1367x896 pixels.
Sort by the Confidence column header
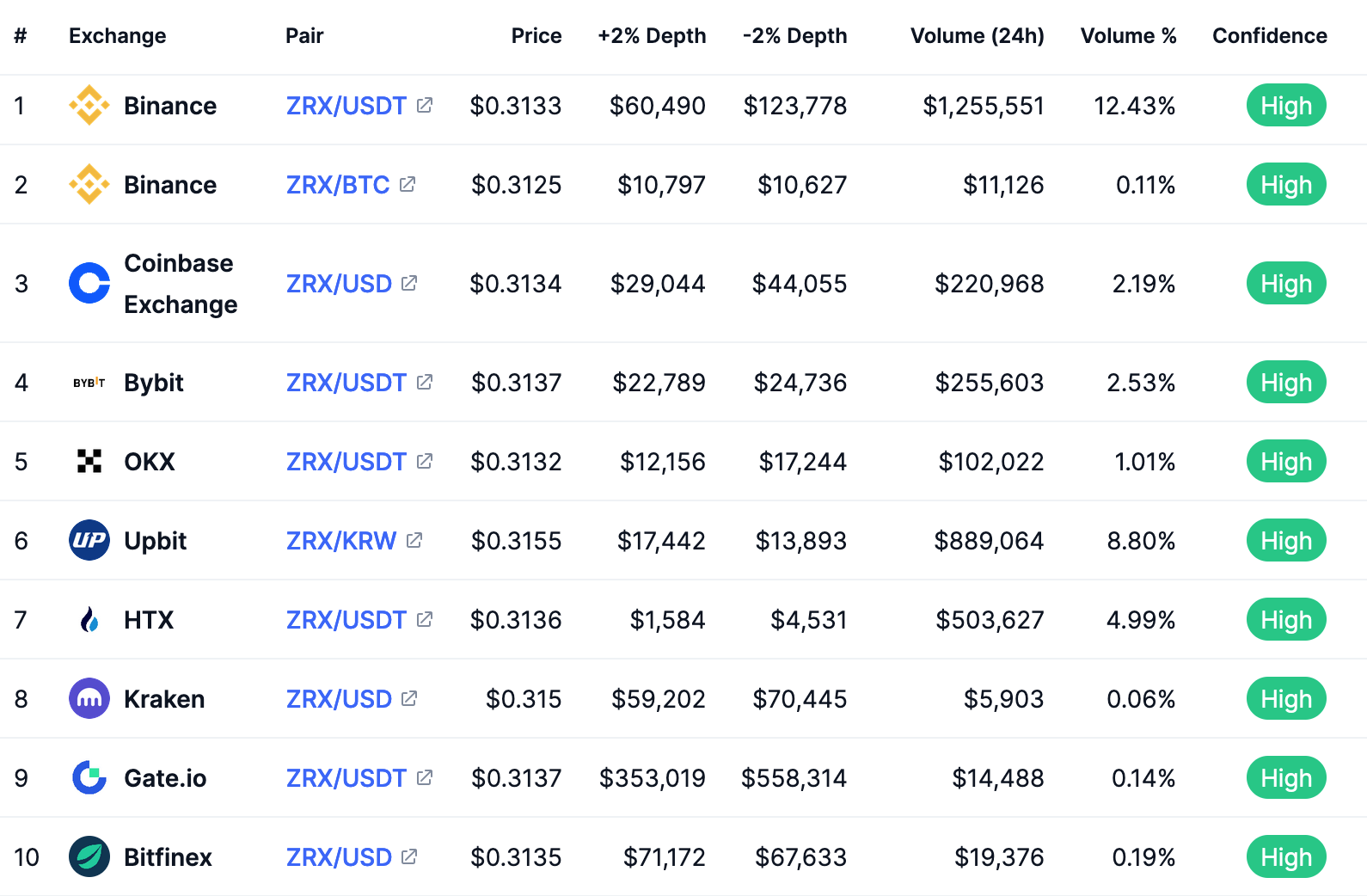[1270, 36]
